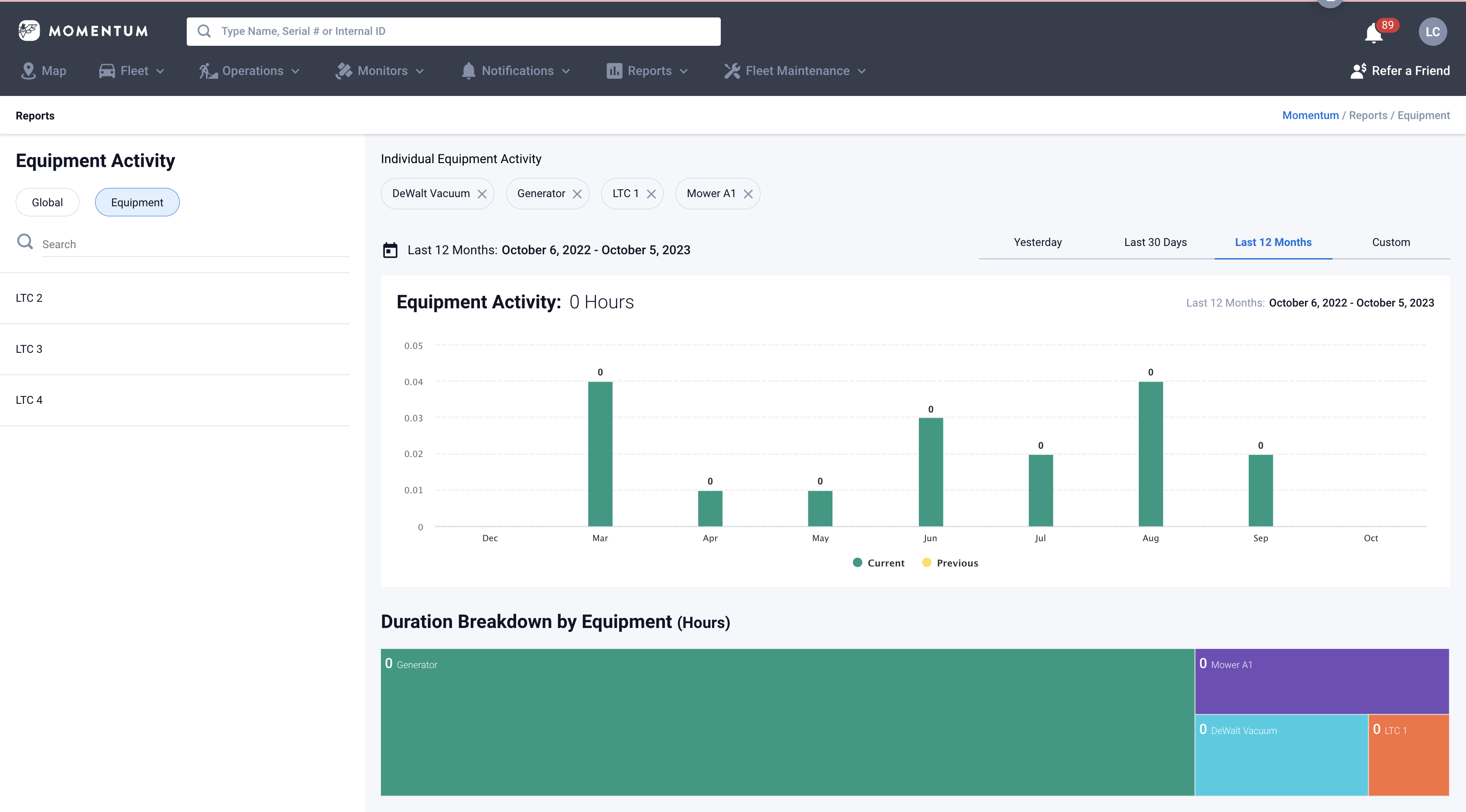Click the calendar icon beside date range
Viewport: 1466px width, 812px height.
click(x=390, y=250)
